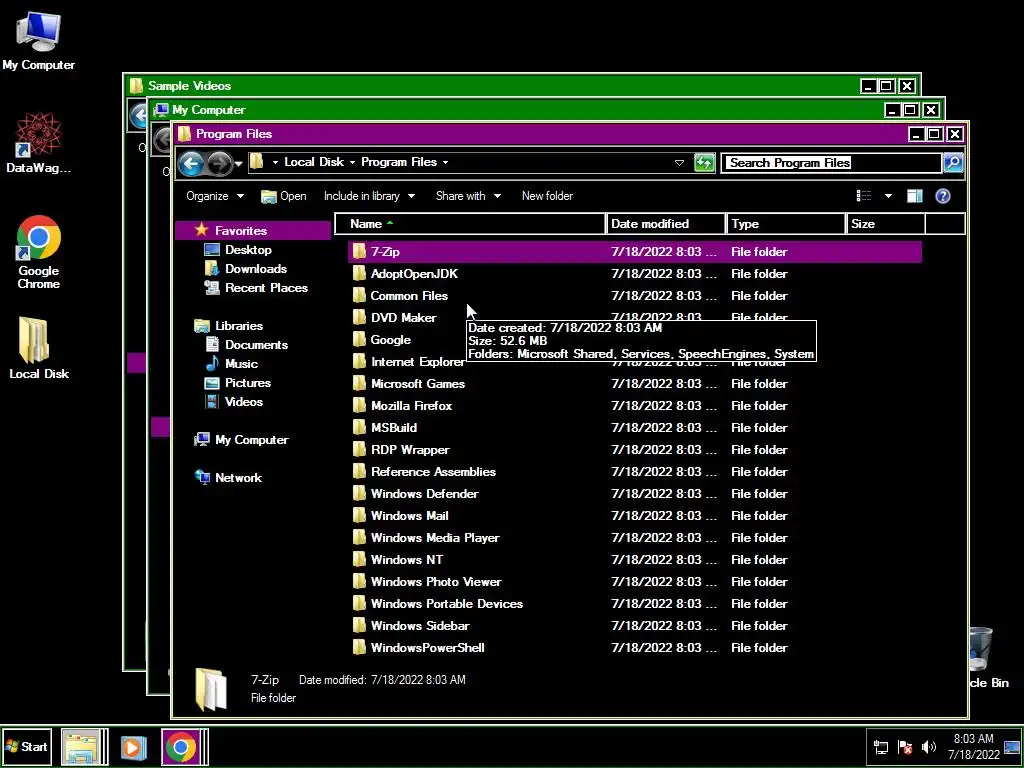The height and width of the screenshot is (768, 1024).
Task: Click Show desktop icon in tray
Action: pos(1012,747)
